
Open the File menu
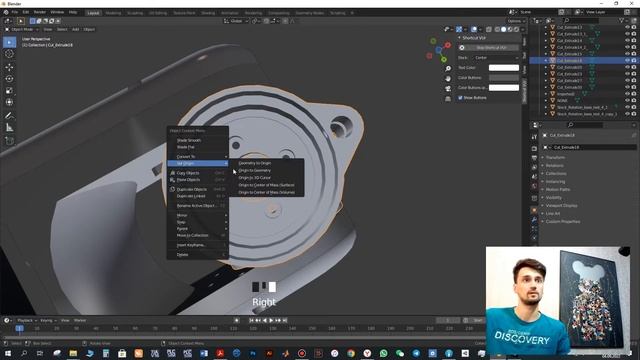point(15,13)
